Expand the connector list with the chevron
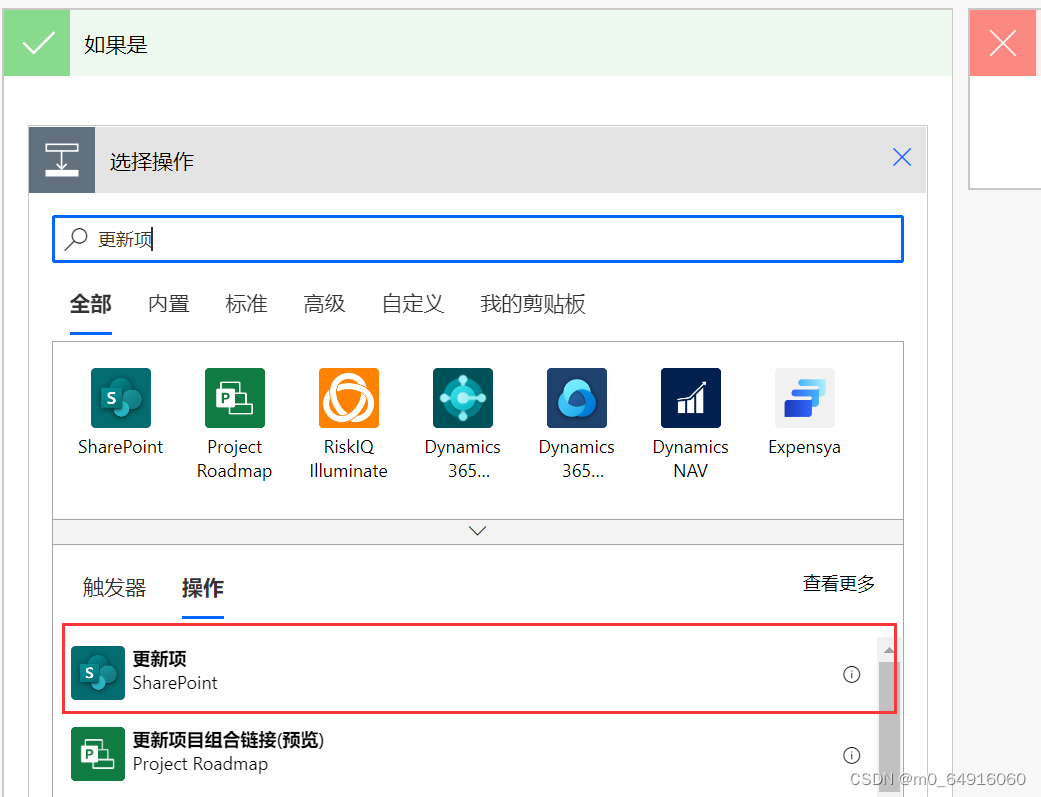This screenshot has height=797, width=1041. pyautogui.click(x=477, y=531)
